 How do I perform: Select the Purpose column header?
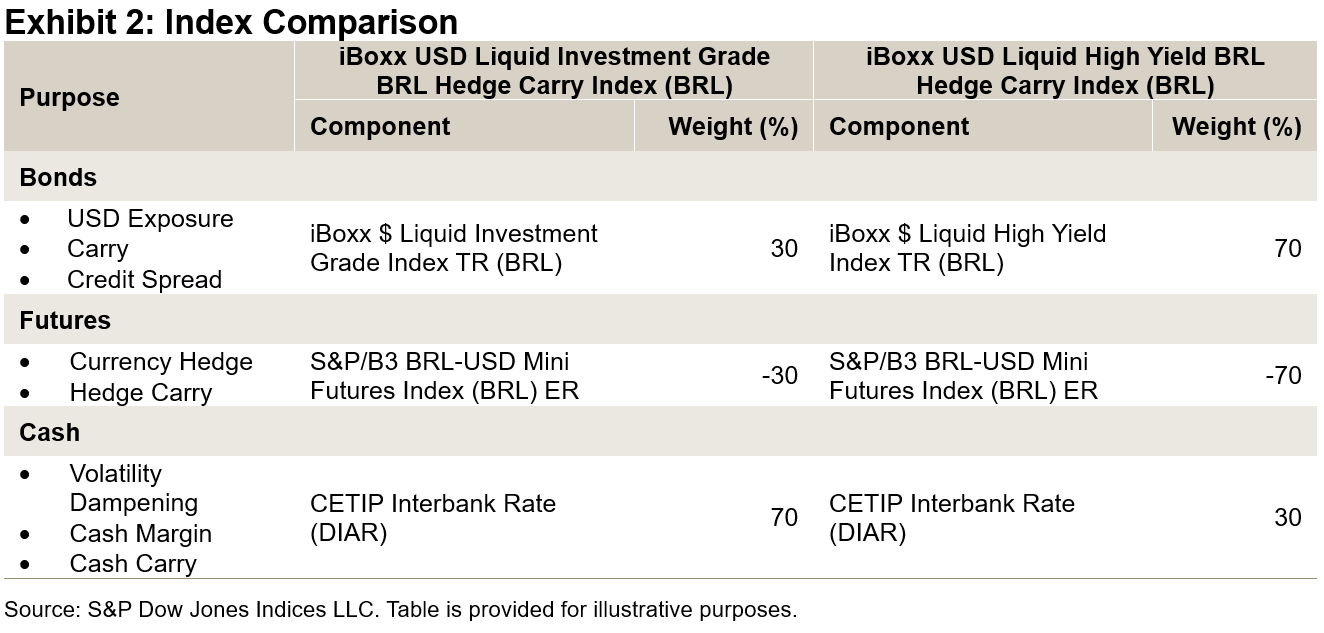(x=69, y=98)
